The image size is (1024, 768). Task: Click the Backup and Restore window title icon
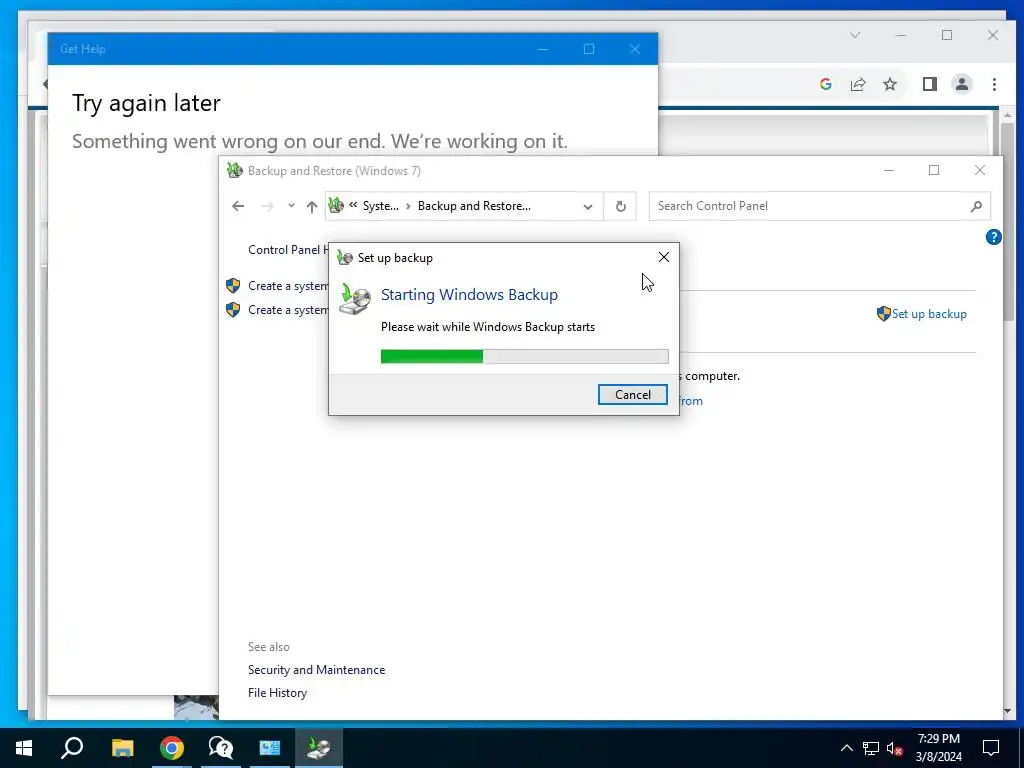[234, 170]
